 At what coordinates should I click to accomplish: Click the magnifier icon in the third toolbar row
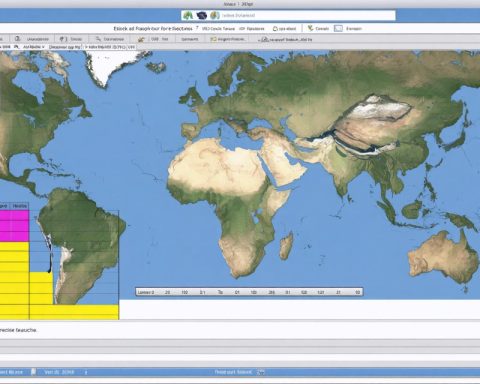tap(98, 39)
